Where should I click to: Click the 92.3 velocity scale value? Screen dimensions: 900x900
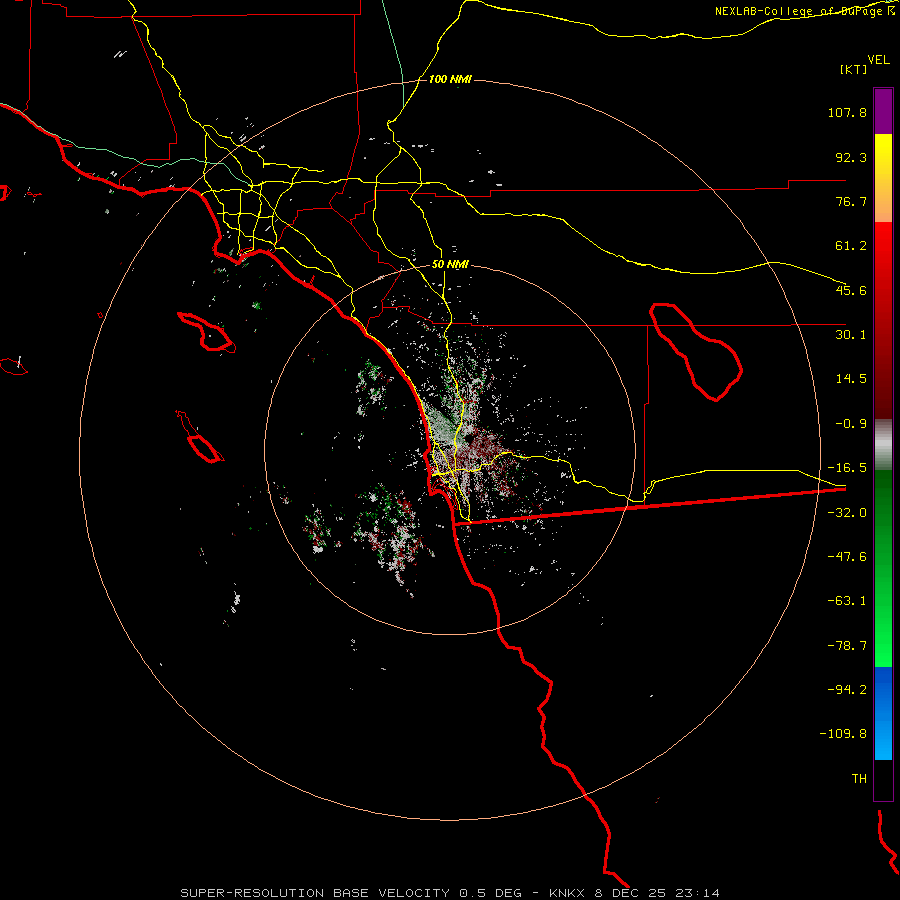pos(851,157)
